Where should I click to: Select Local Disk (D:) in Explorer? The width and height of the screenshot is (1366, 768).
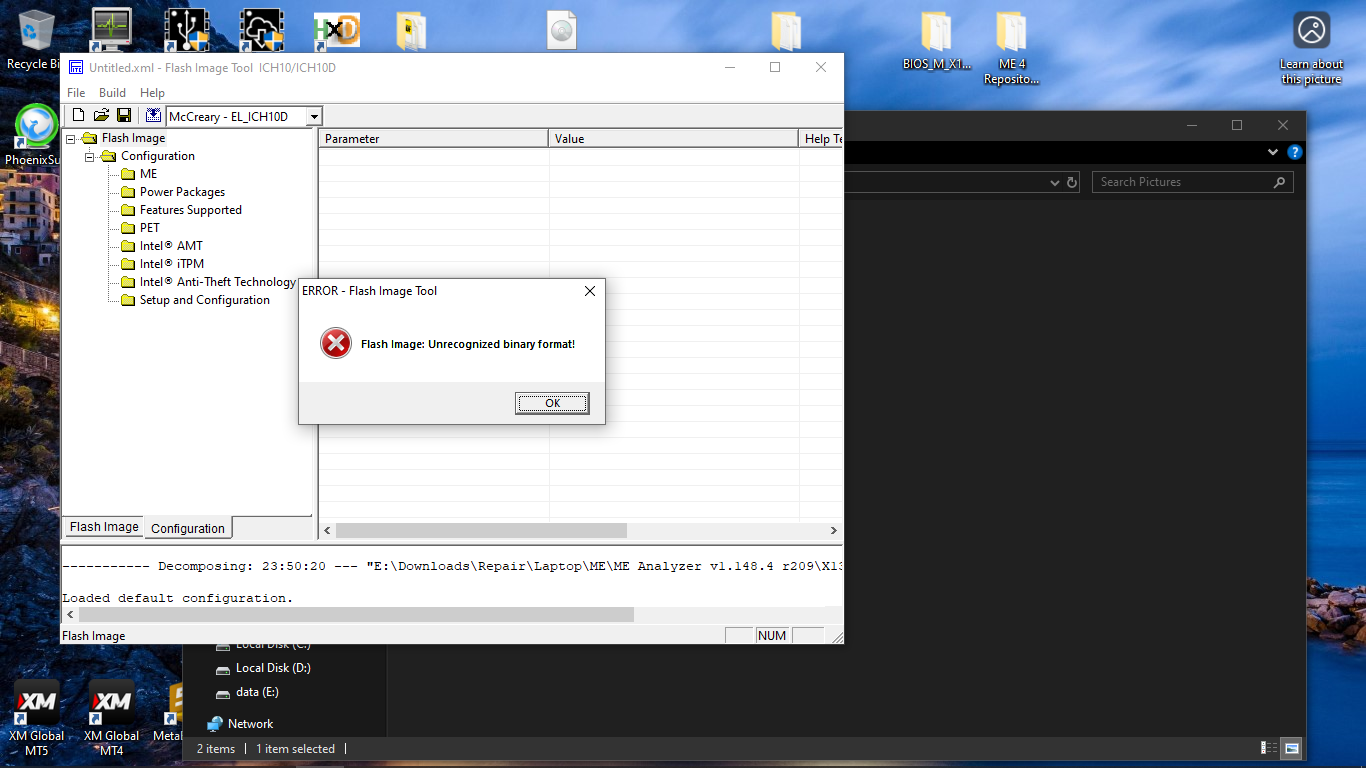(x=273, y=668)
